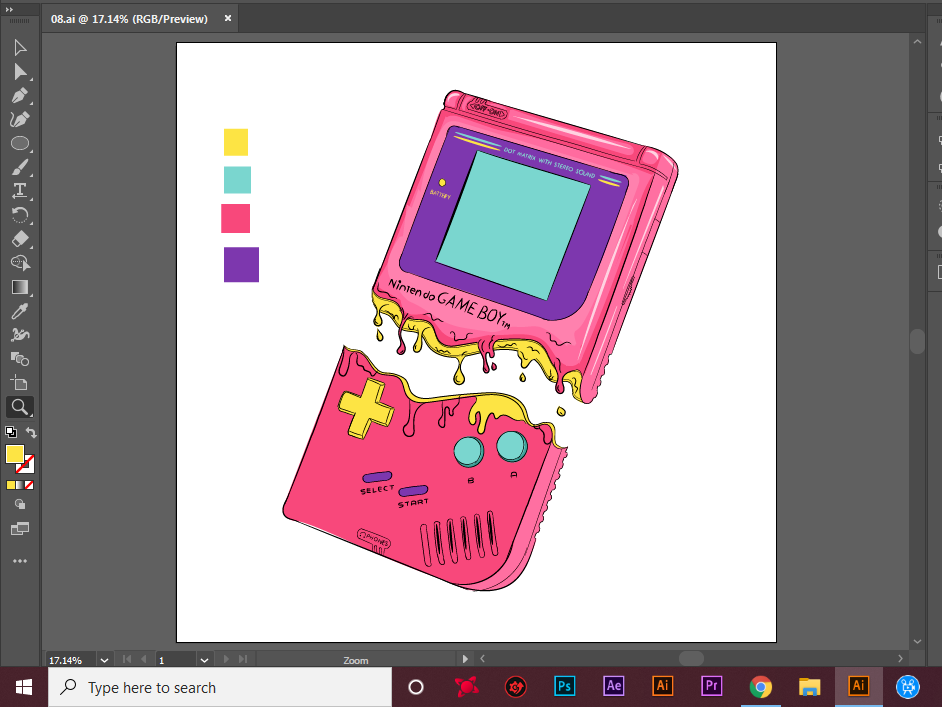Screen dimensions: 942x707
Task: Select the Eyedropper tool
Action: coord(20,311)
